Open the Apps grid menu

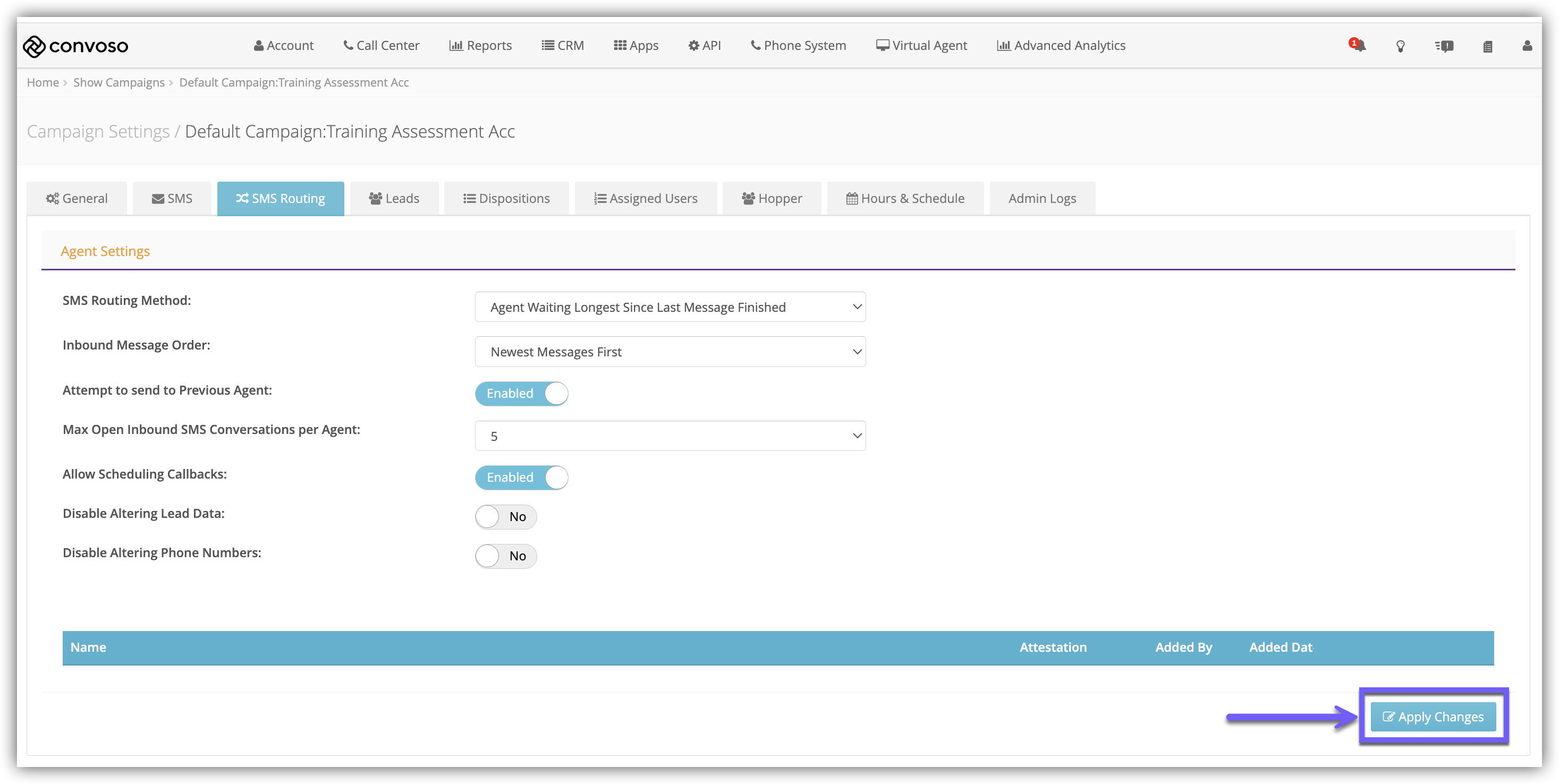(636, 45)
